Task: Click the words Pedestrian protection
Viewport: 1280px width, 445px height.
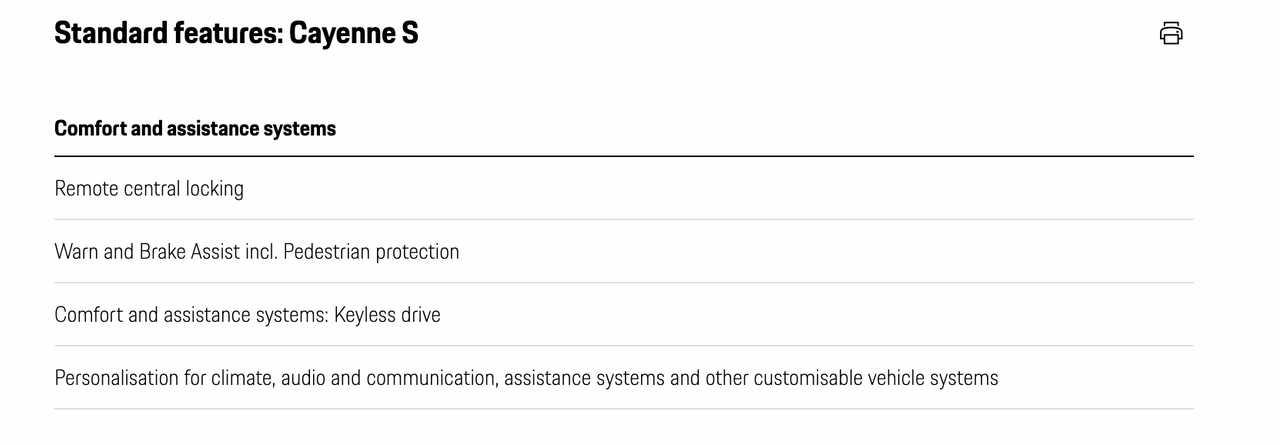Action: click(x=371, y=251)
